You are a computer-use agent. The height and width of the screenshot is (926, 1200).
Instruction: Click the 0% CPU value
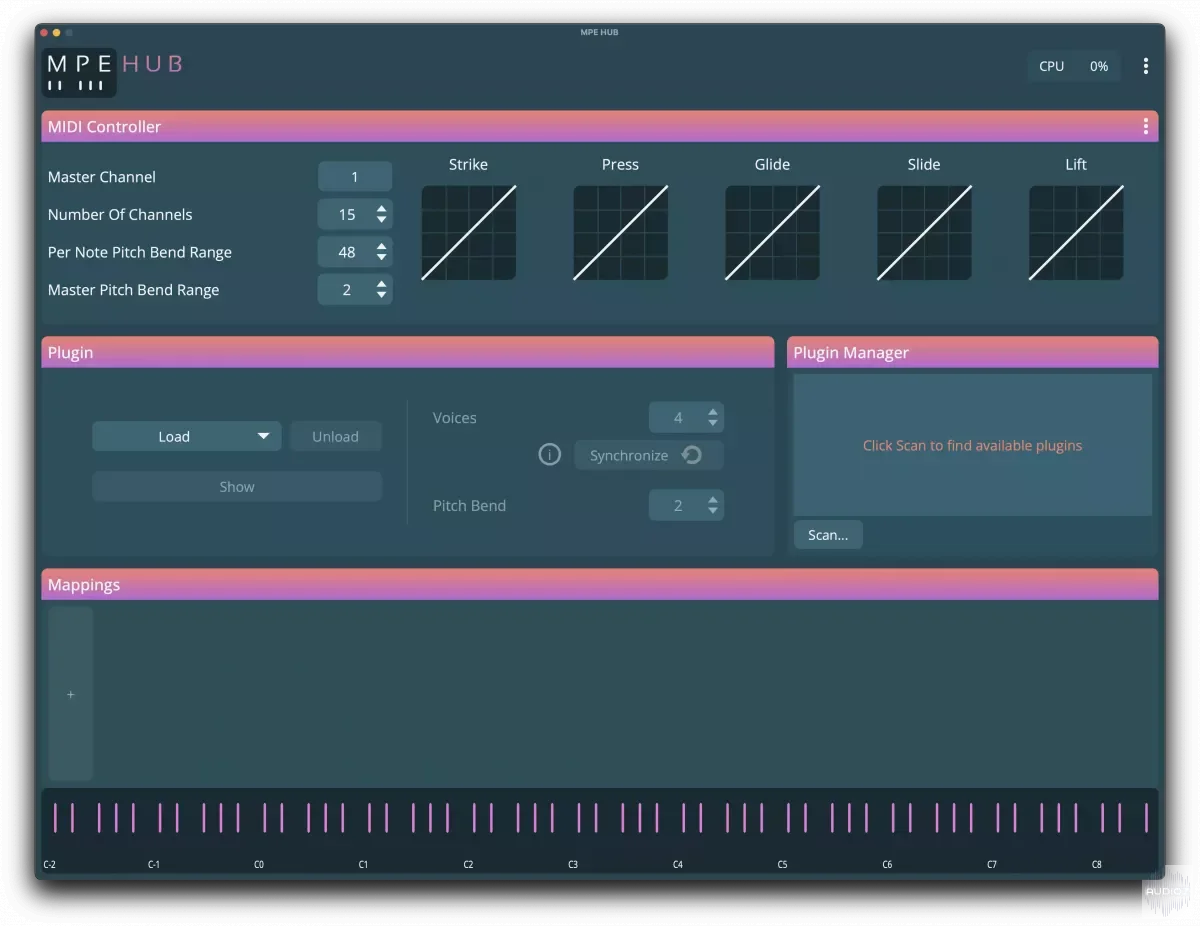click(1099, 66)
